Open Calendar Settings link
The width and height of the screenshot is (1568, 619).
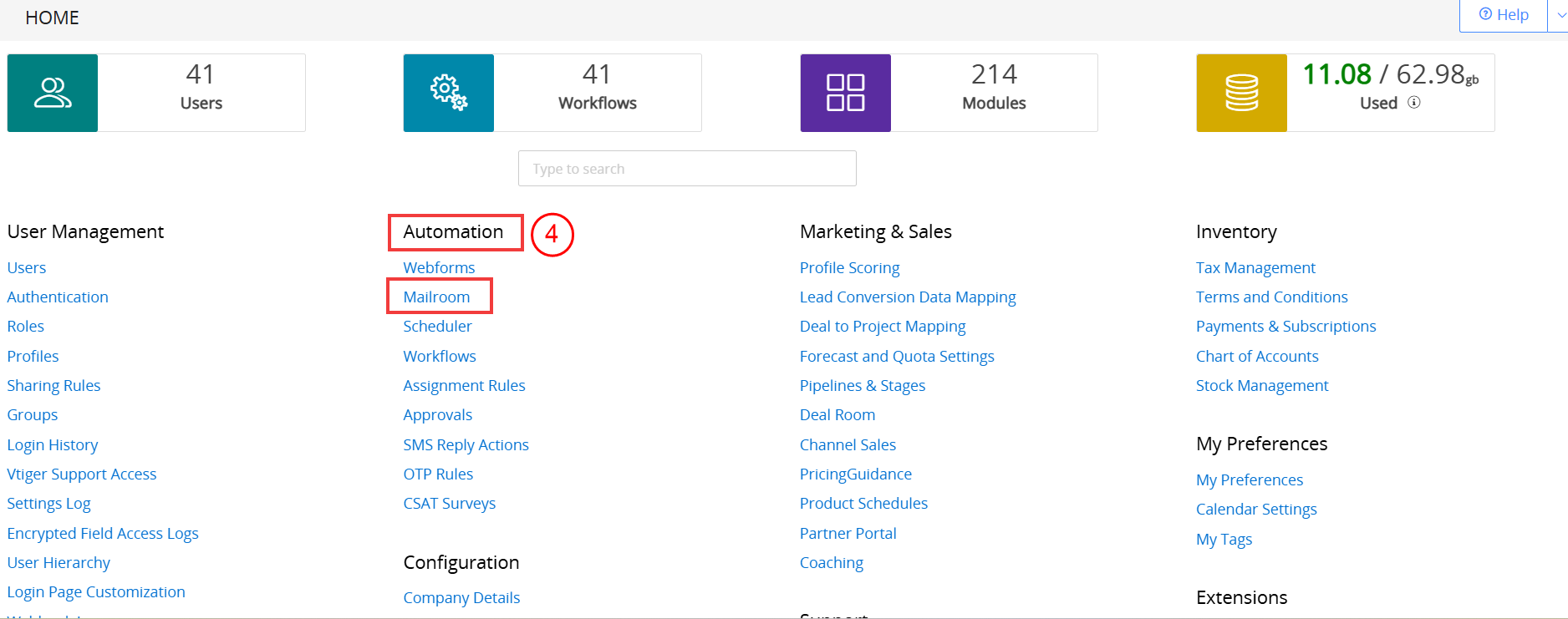(1256, 510)
